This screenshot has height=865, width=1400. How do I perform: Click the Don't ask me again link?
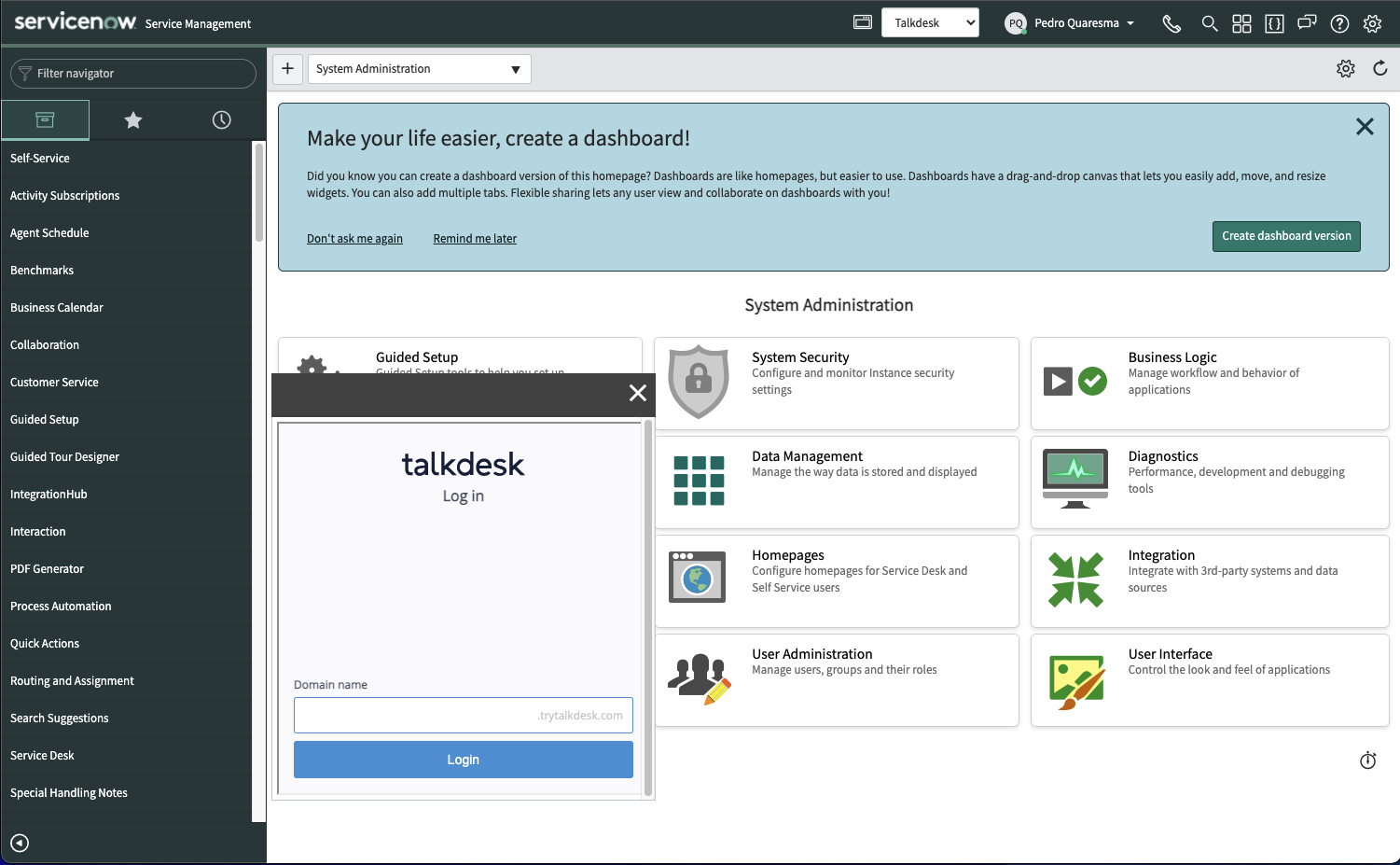[354, 239]
